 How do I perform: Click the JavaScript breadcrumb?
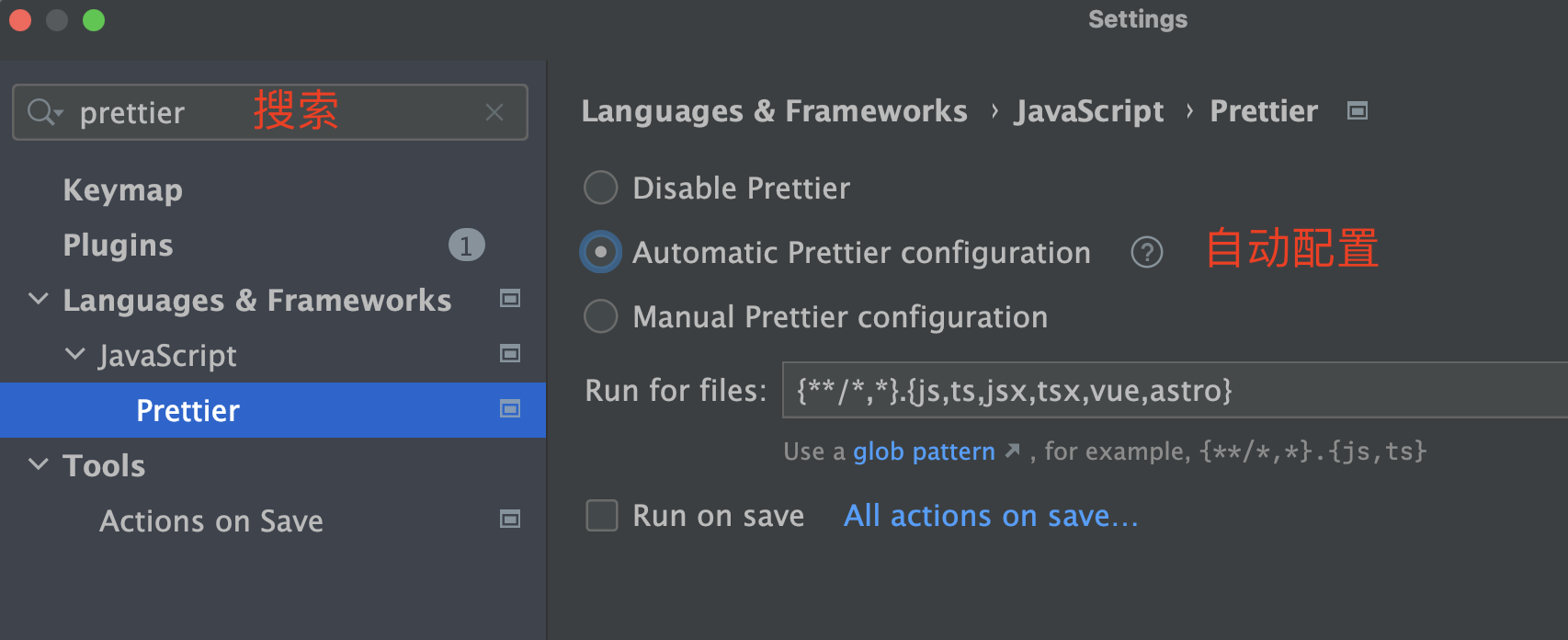click(x=1089, y=111)
